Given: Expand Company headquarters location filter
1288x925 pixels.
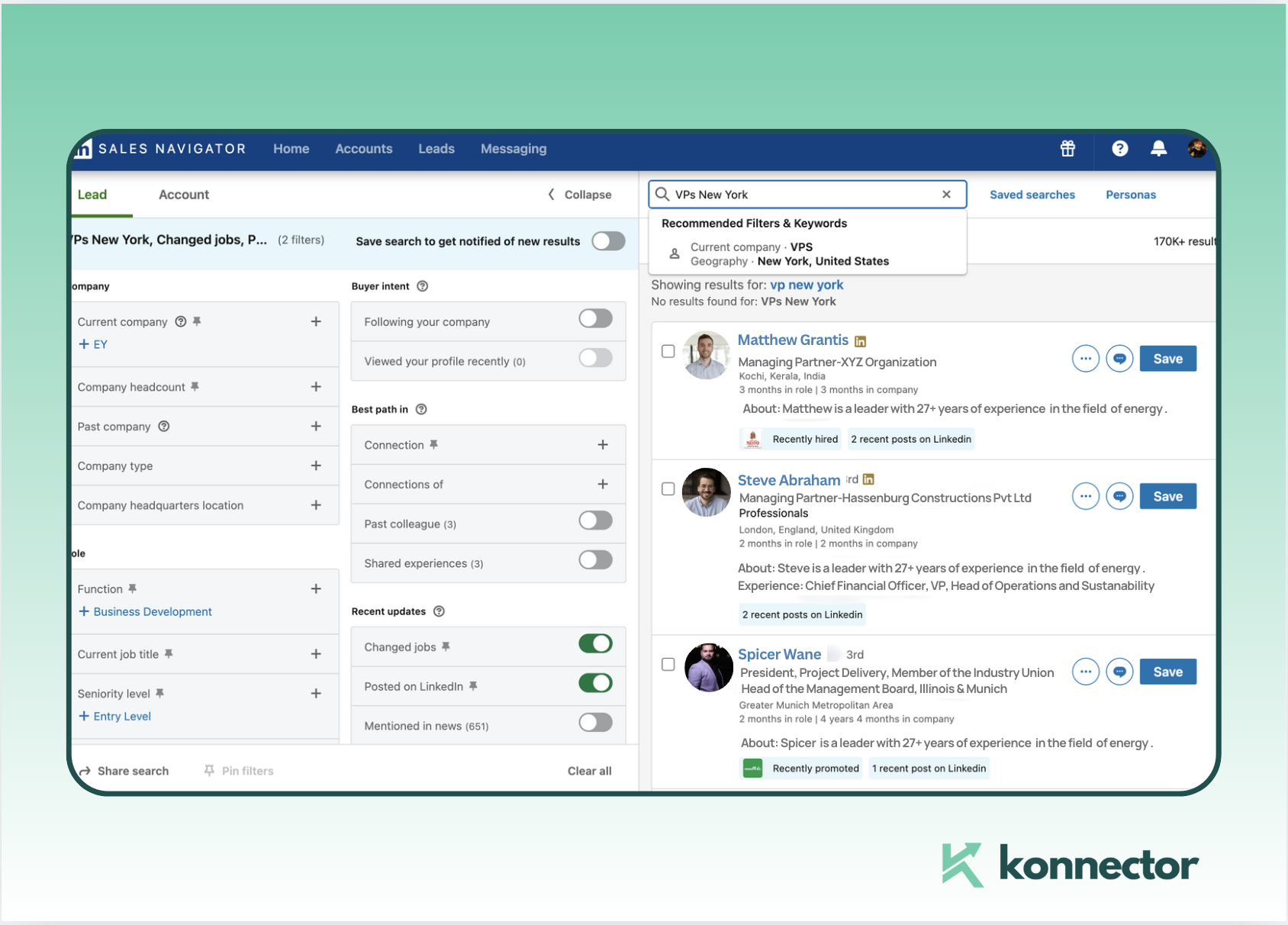Looking at the screenshot, I should (x=316, y=505).
